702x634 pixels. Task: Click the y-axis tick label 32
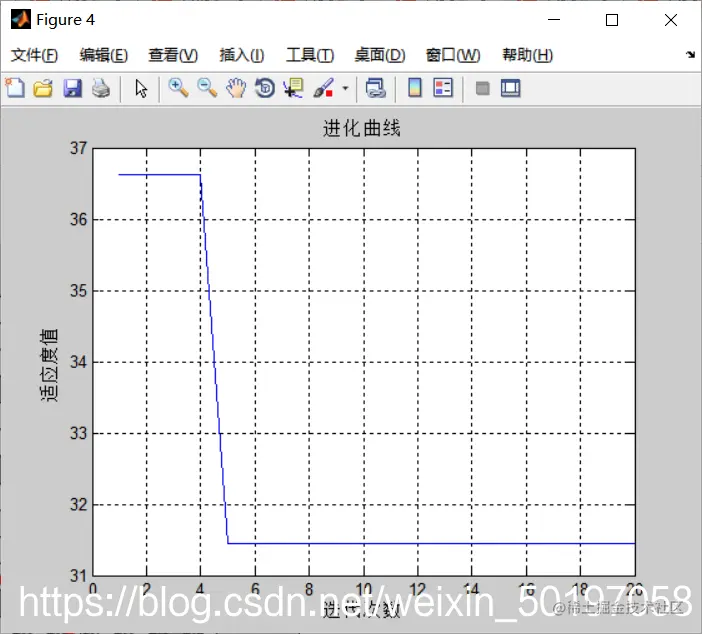78,505
